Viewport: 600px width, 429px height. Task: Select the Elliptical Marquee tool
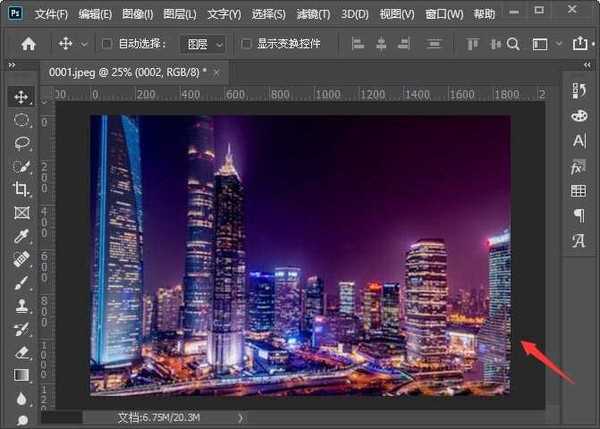coord(21,120)
